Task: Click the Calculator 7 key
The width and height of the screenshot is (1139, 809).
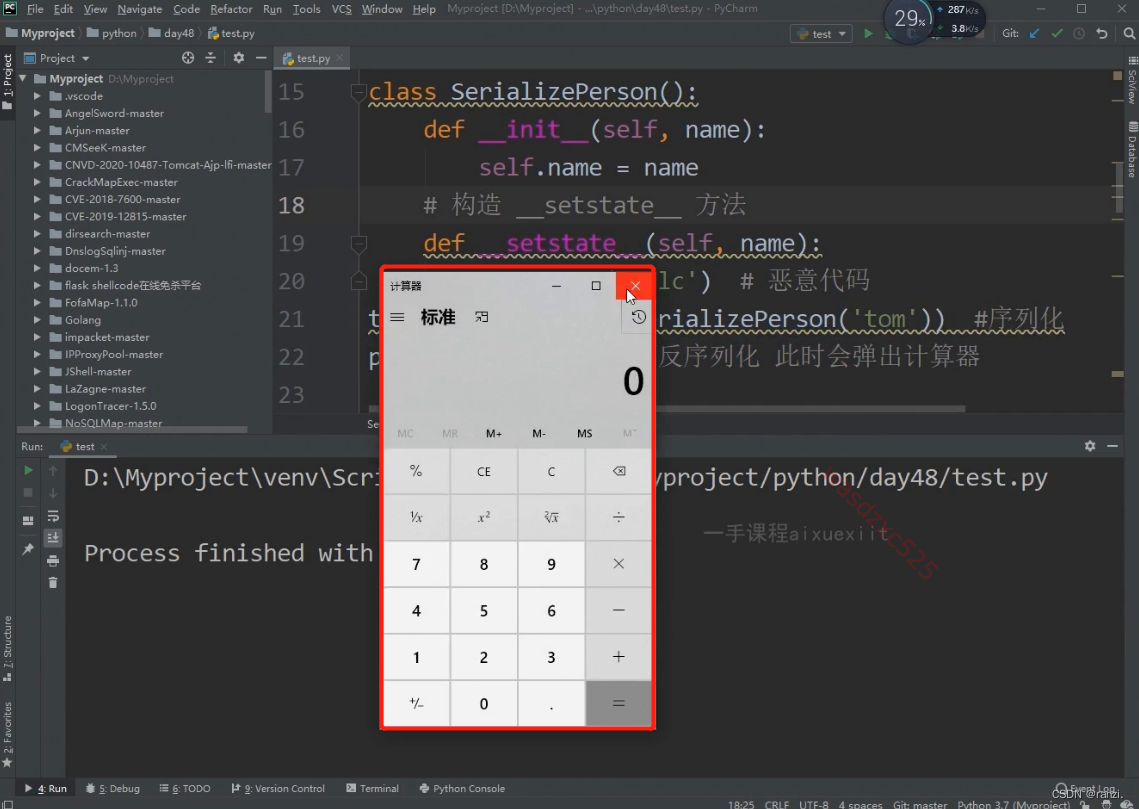Action: click(x=416, y=564)
